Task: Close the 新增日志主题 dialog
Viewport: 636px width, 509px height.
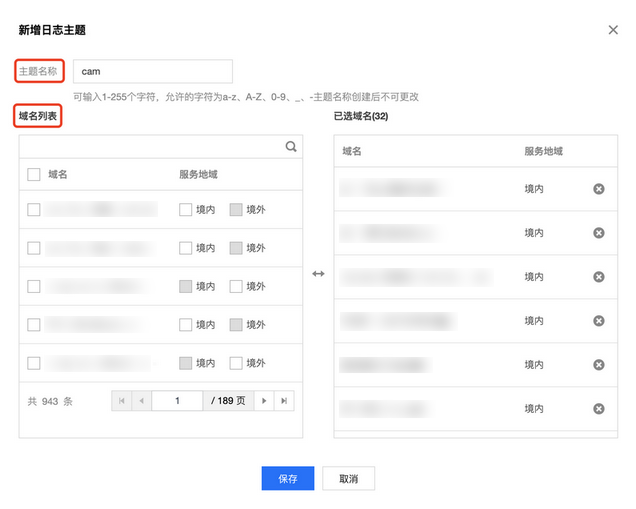Action: point(613,30)
